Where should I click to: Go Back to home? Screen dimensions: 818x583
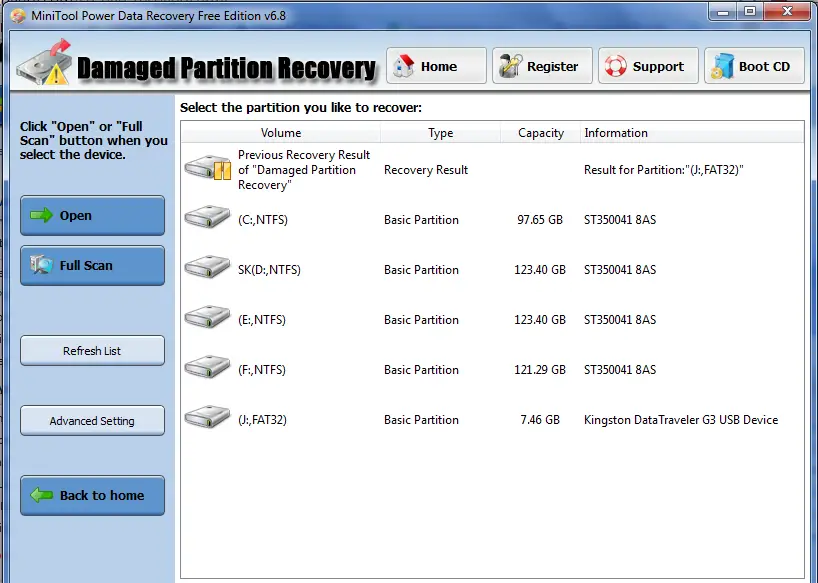point(92,495)
